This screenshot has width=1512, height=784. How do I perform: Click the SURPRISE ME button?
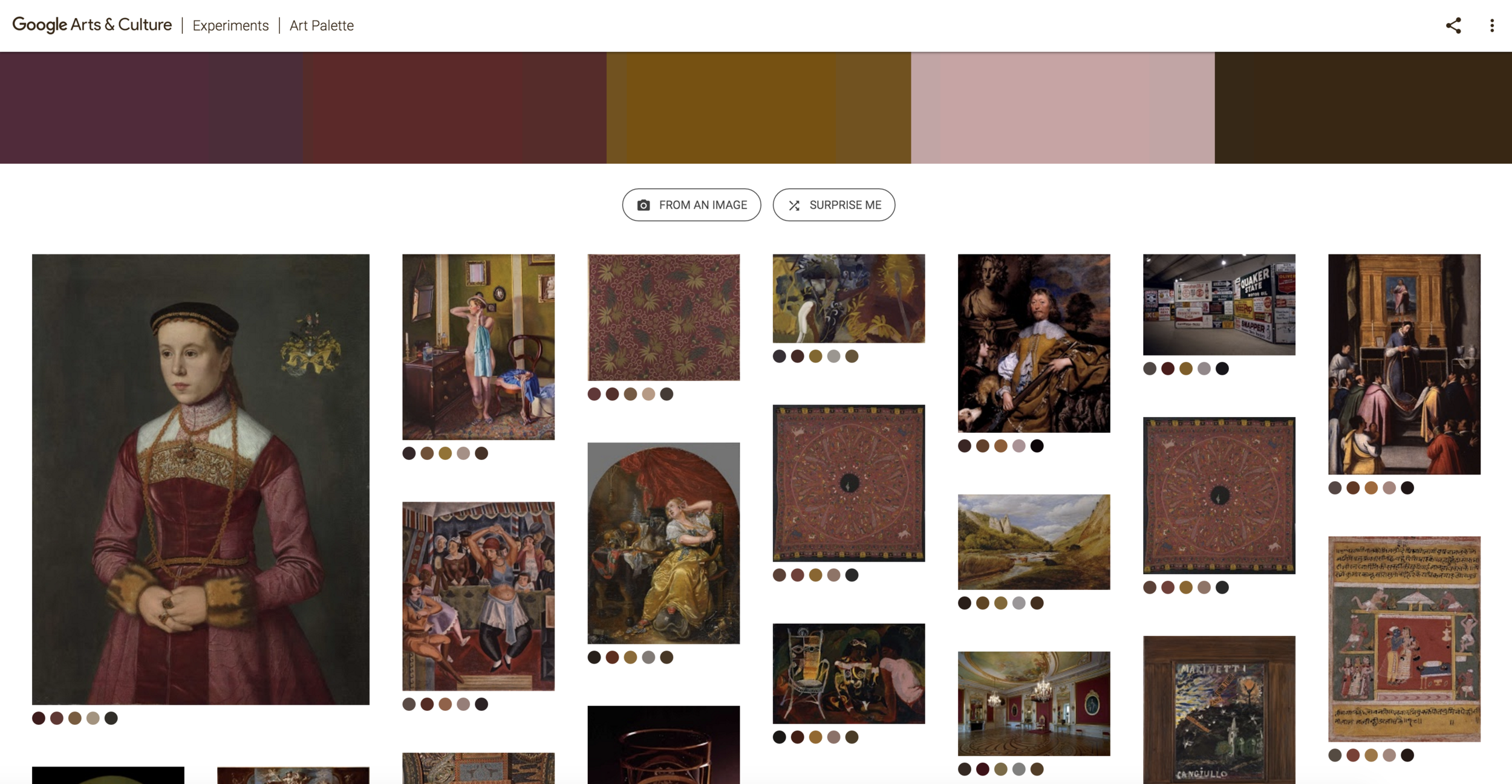tap(834, 205)
